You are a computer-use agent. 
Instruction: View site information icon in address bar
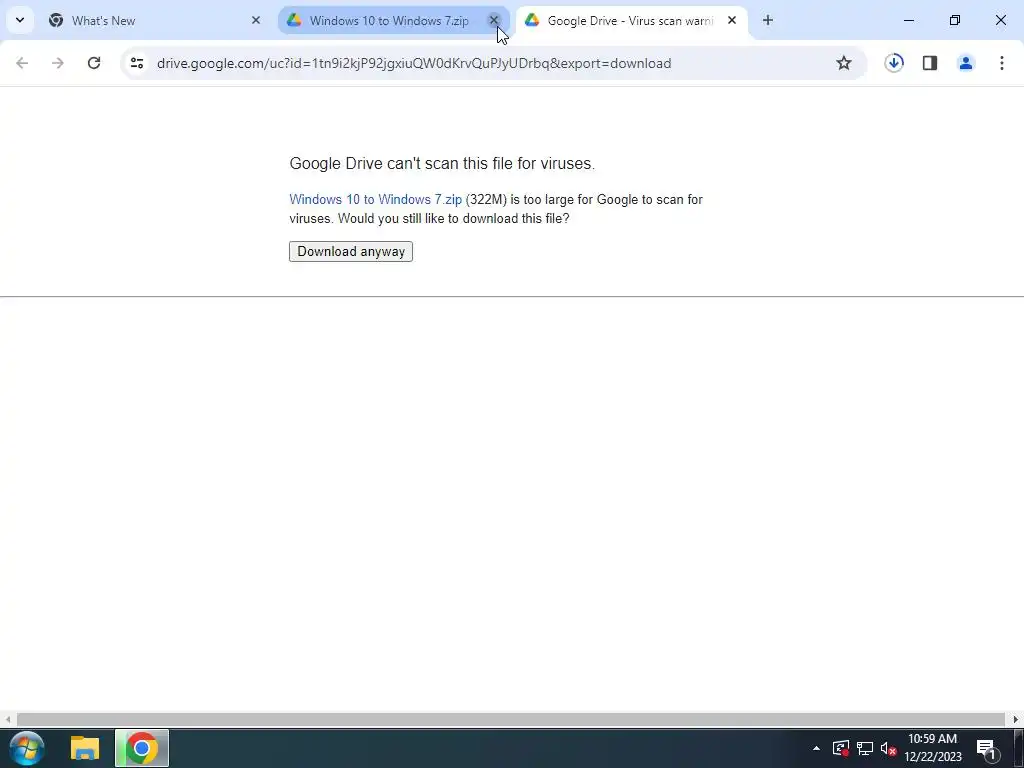point(136,63)
